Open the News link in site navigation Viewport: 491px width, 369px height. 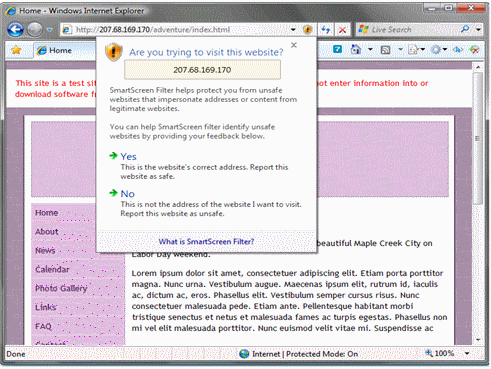pos(45,250)
